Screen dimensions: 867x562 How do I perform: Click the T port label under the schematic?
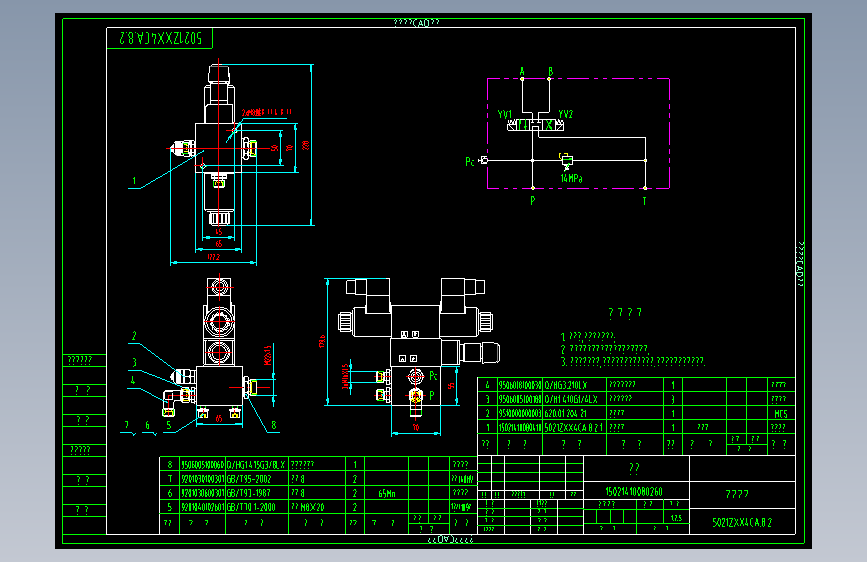coord(644,201)
